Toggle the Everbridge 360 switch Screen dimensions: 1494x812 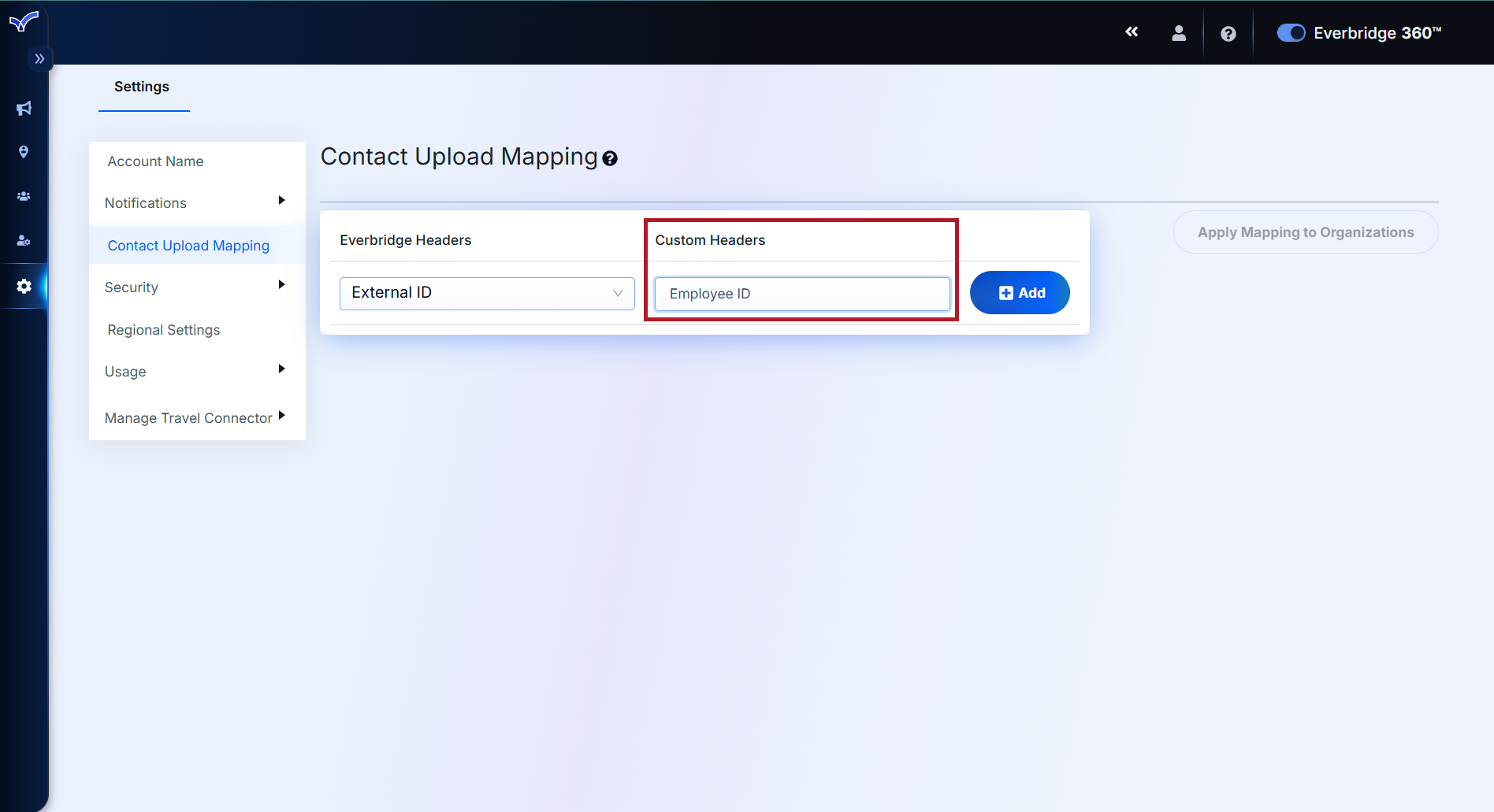coord(1291,33)
